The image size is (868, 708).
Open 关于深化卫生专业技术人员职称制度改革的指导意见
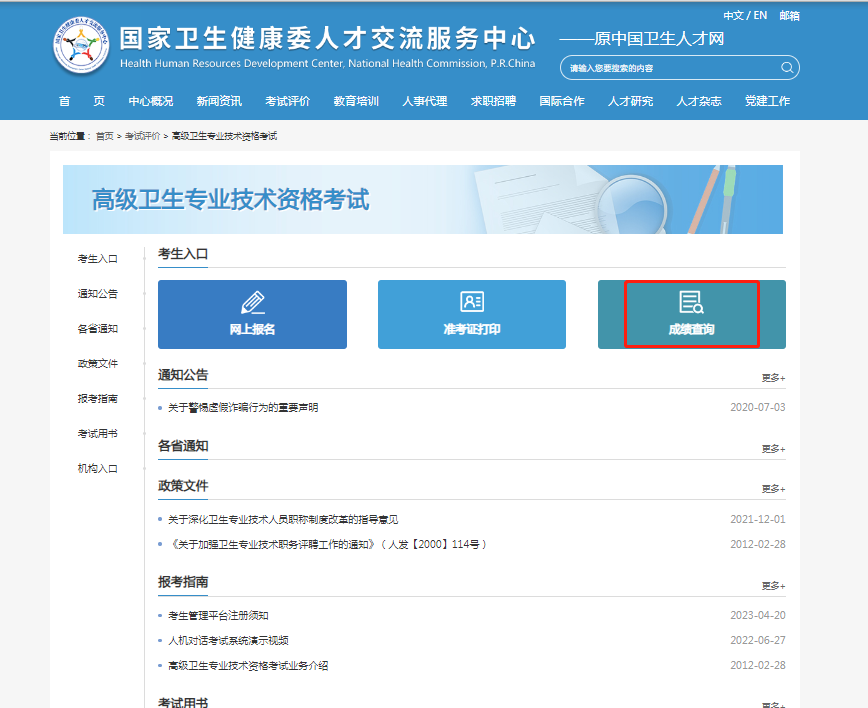(x=283, y=520)
